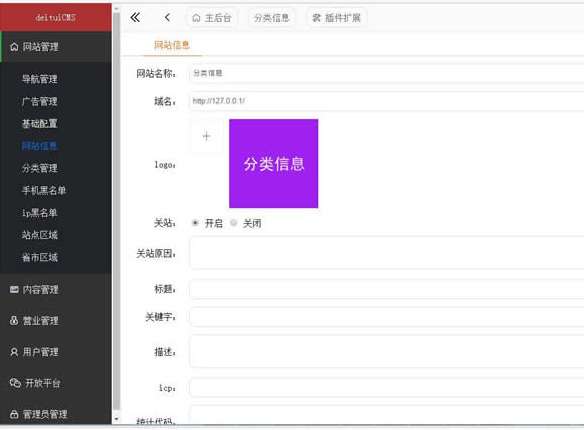Viewport: 584px width, 430px height.
Task: Focus the 关键字 input field
Action: (387, 317)
